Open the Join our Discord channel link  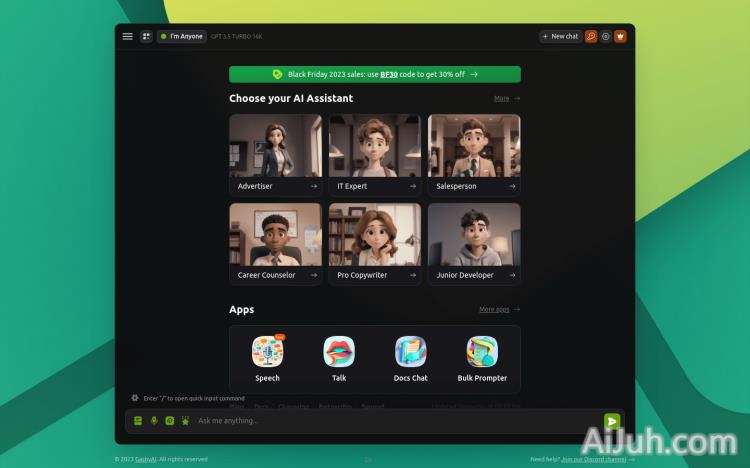(593, 459)
